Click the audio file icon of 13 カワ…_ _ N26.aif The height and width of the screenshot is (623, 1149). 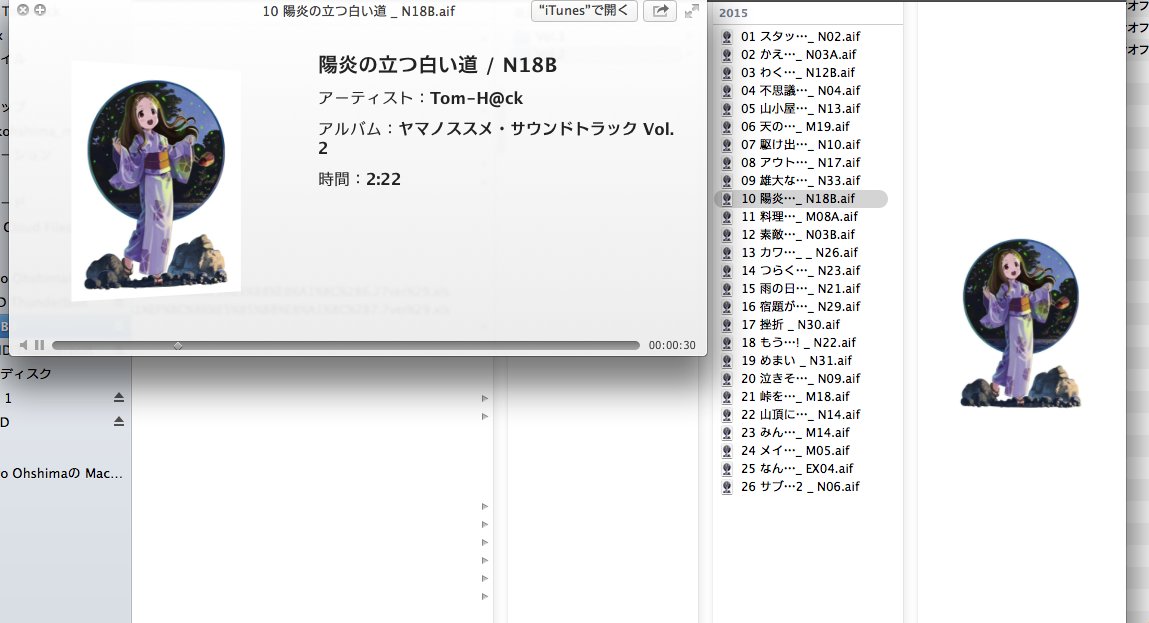(727, 253)
